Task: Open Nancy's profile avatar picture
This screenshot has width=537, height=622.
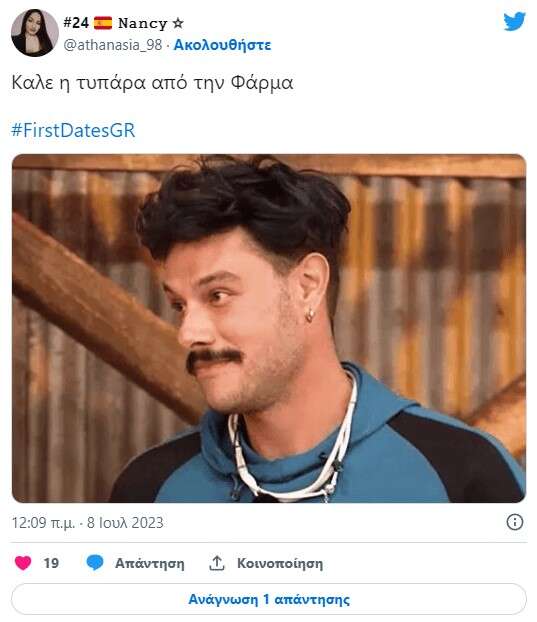Action: 35,33
